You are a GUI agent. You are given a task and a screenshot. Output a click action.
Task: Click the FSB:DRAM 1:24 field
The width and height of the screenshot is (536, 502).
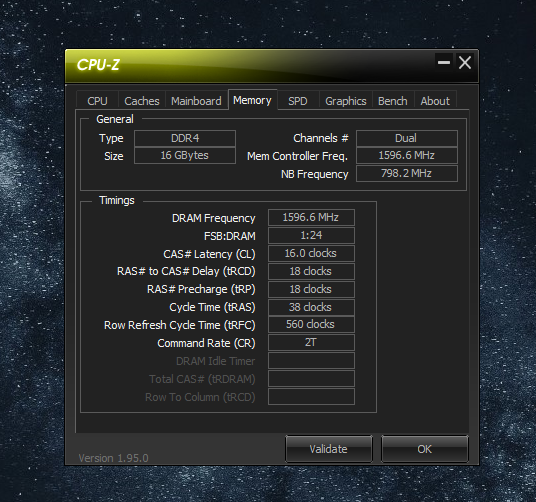click(x=311, y=235)
